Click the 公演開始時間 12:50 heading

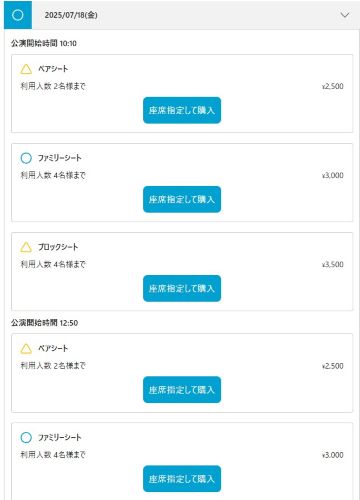click(44, 323)
